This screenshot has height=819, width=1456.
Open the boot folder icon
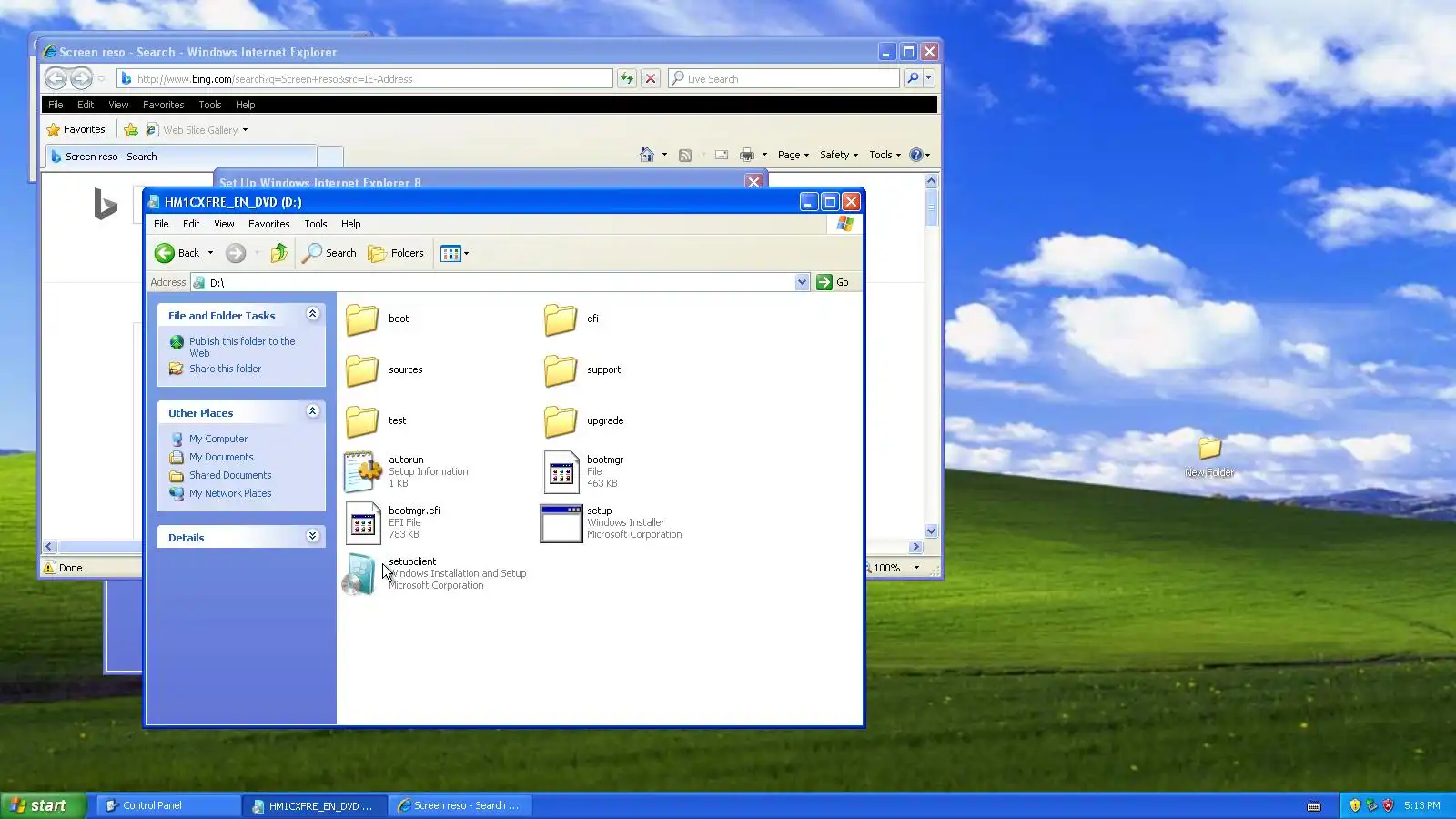pyautogui.click(x=362, y=319)
